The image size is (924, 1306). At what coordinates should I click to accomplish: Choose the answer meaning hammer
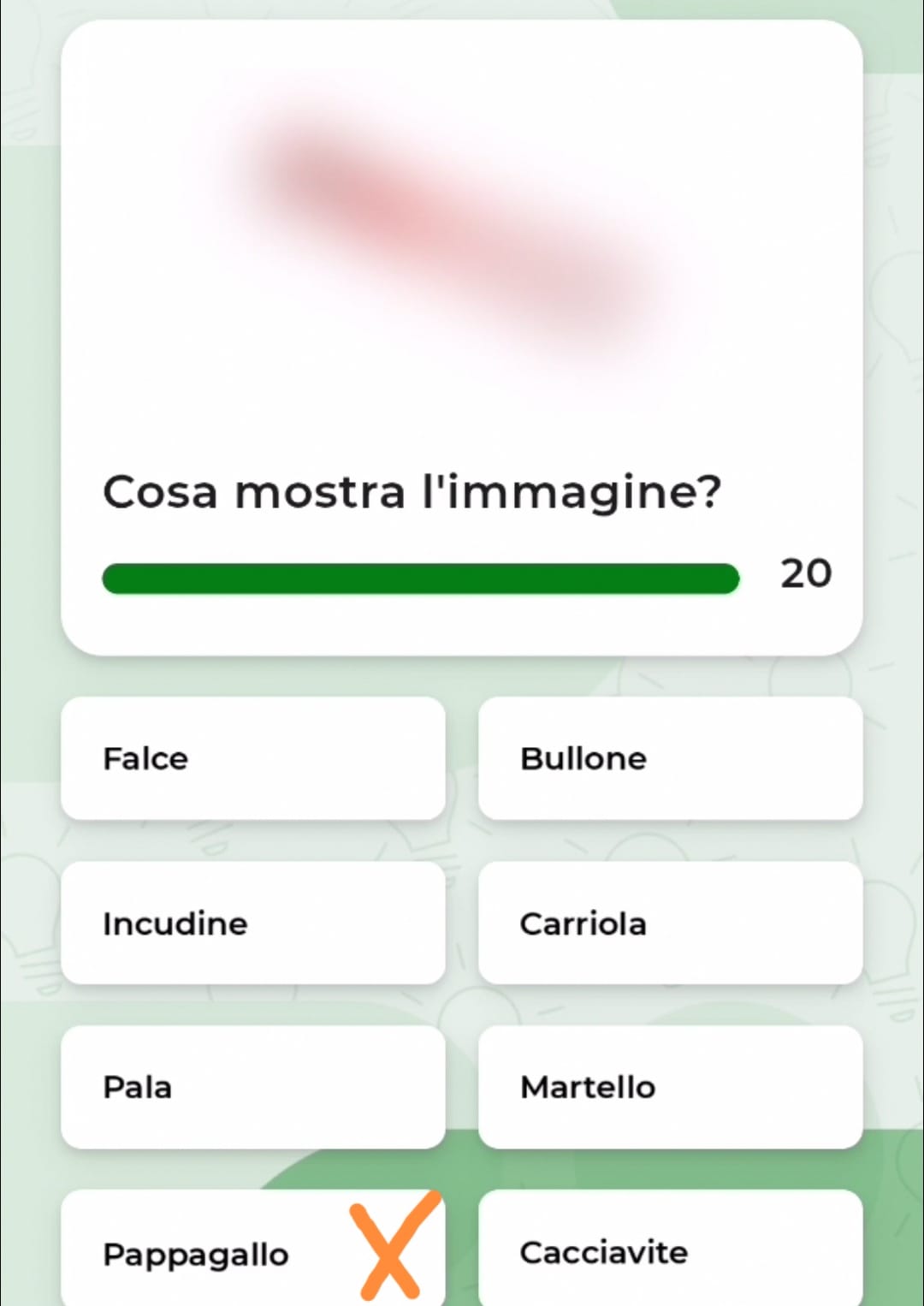point(670,1087)
